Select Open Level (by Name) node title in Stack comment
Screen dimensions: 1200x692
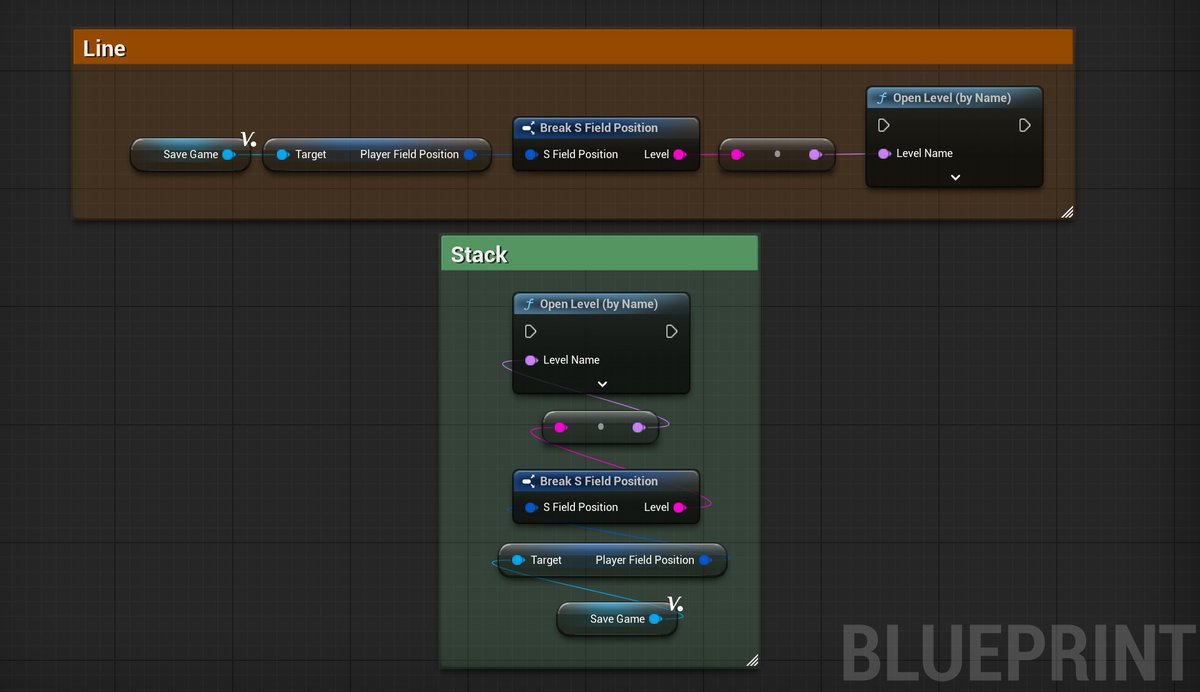599,304
